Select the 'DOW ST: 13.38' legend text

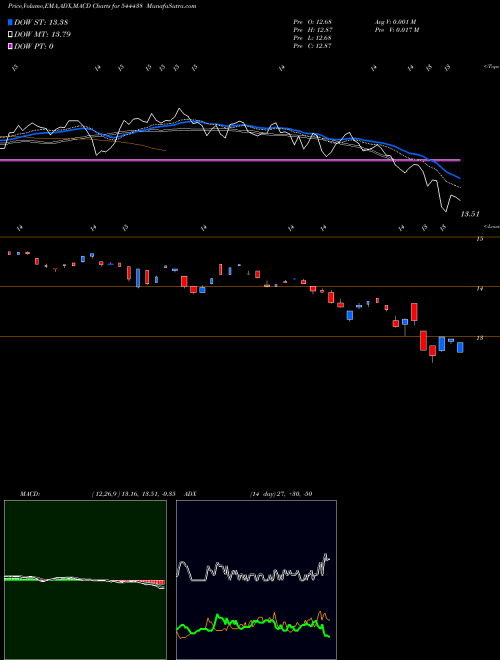coord(41,22)
